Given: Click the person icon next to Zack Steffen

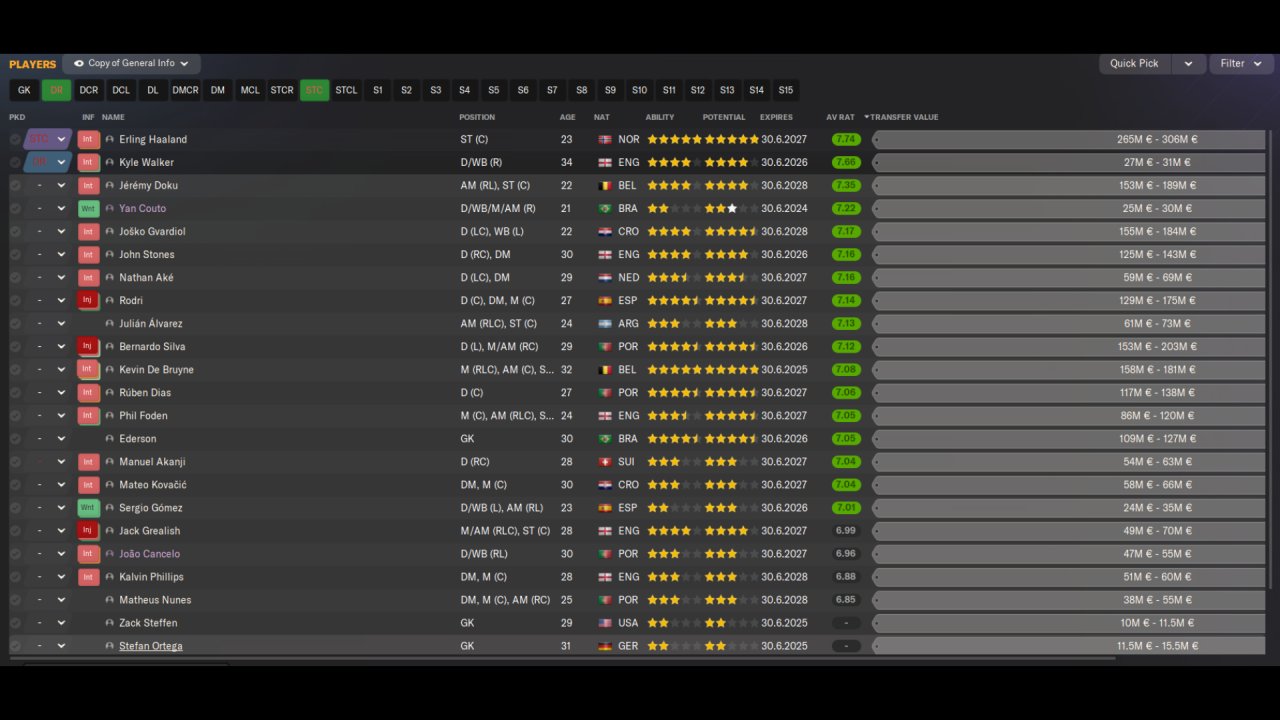Looking at the screenshot, I should click(110, 623).
